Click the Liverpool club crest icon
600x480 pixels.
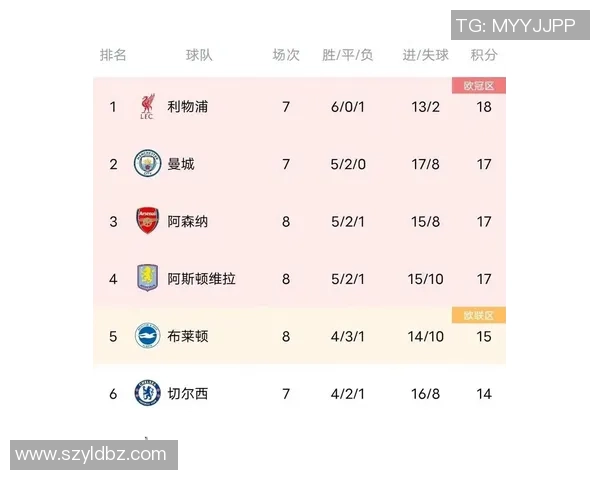(x=147, y=106)
